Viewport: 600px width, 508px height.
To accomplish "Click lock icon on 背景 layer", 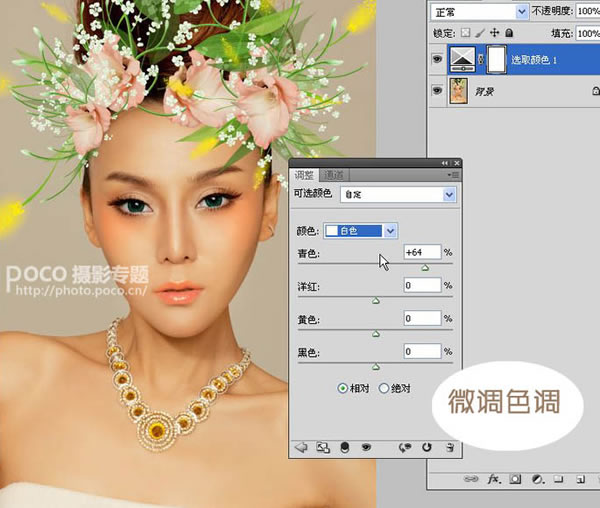I will click(596, 91).
